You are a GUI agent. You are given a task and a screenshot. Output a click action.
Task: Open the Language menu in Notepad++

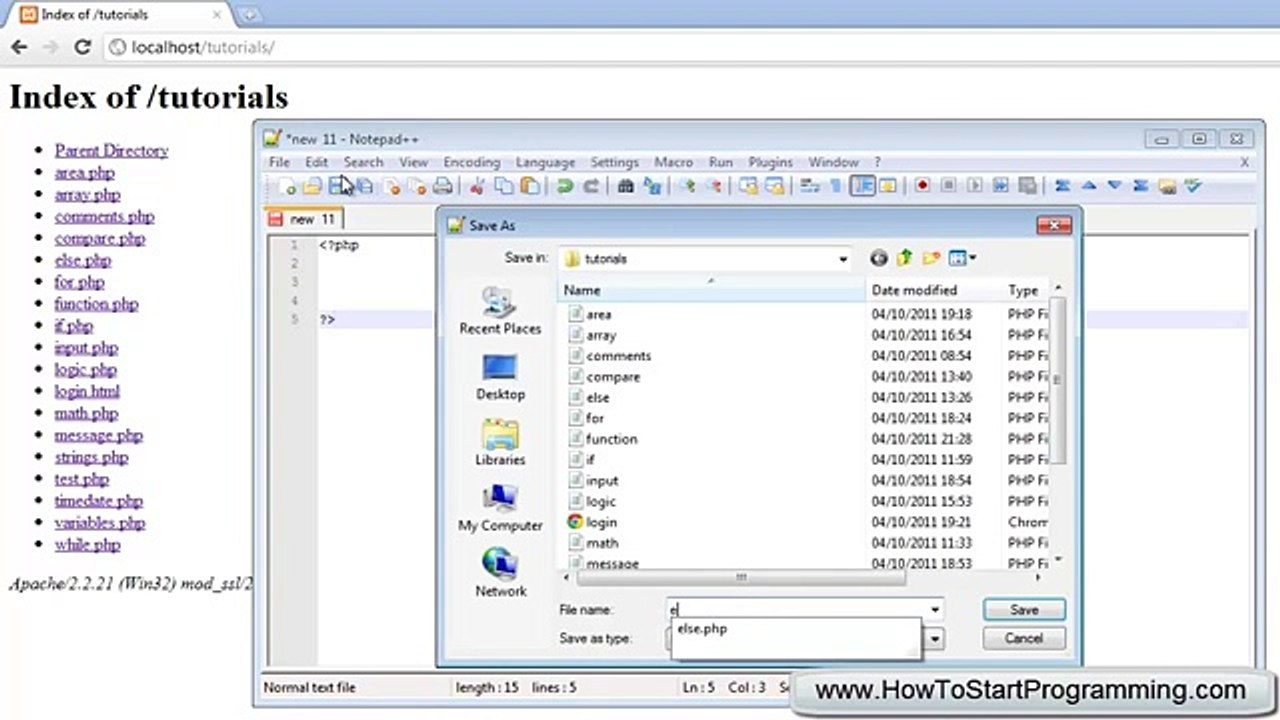tap(545, 162)
